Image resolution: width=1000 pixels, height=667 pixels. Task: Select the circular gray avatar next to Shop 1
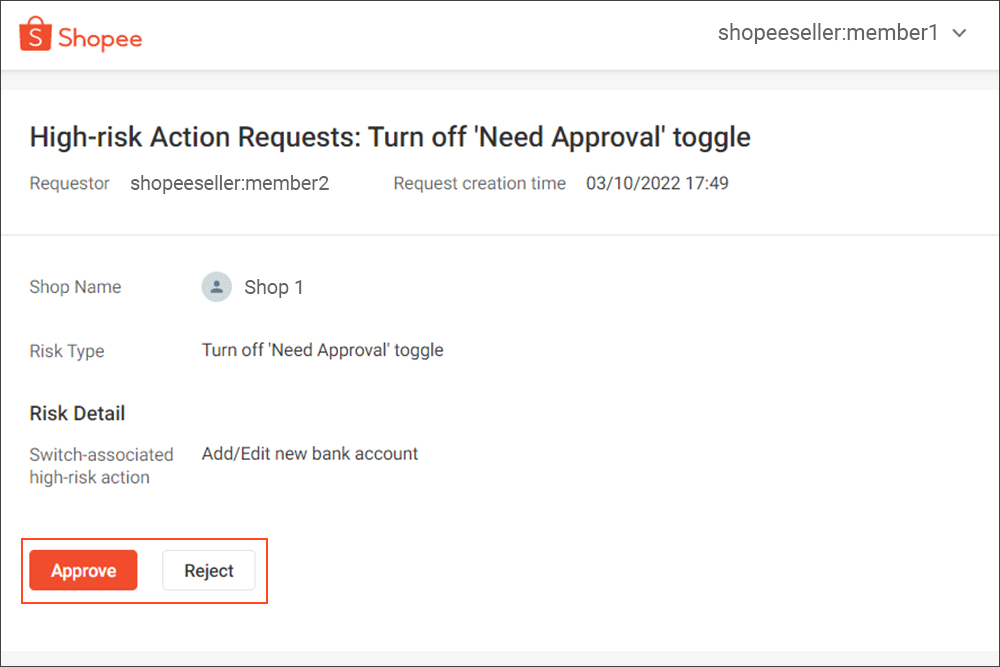[217, 287]
